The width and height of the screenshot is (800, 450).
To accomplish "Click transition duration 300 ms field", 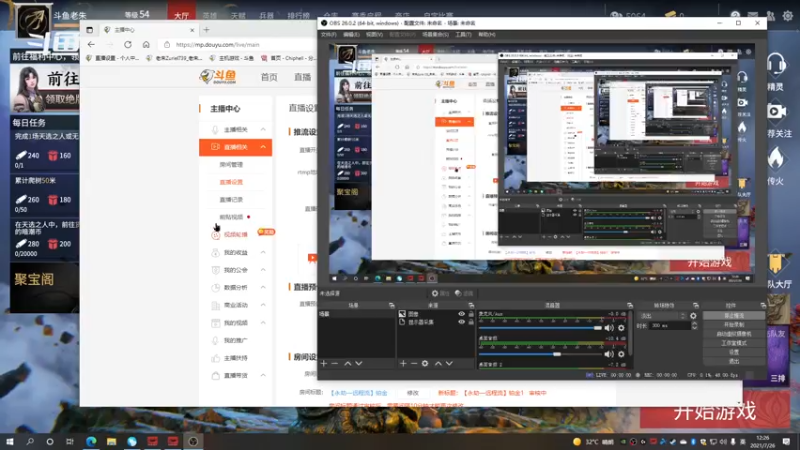I will 669,326.
